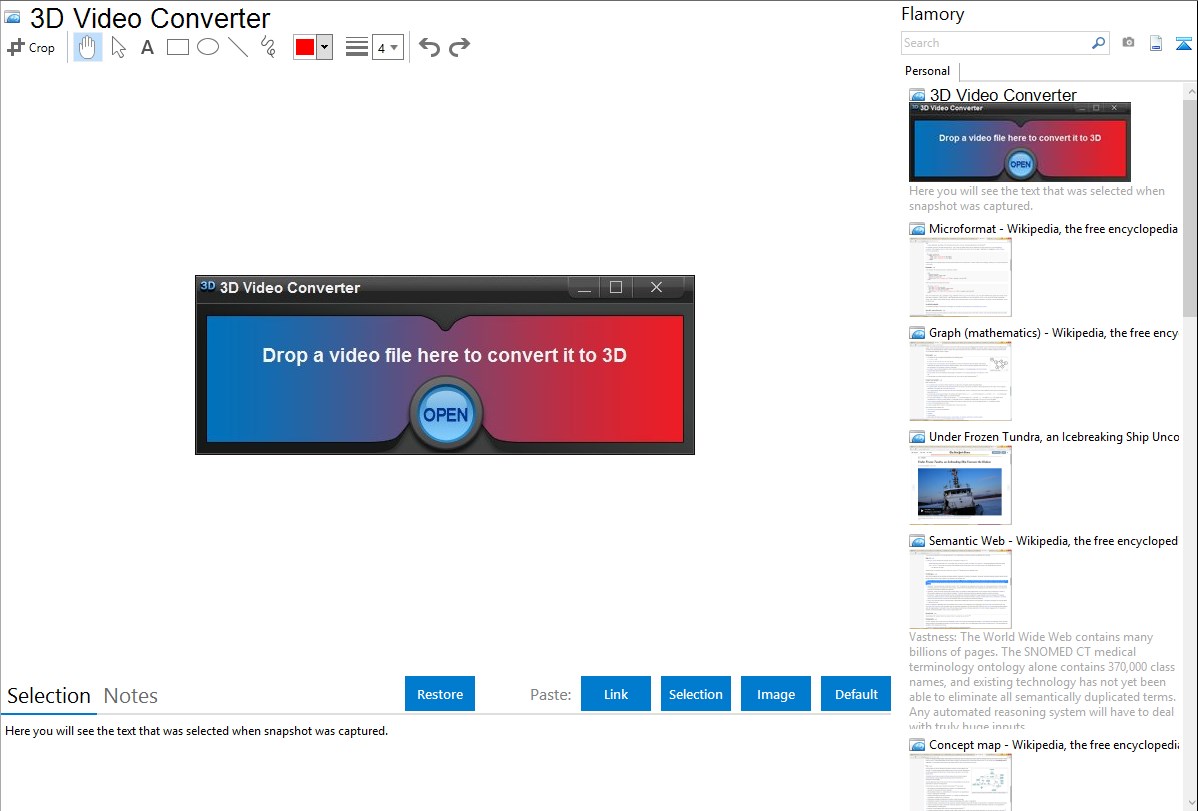Click the snapshot icon beside Microformat title
The image size is (1198, 811).
[917, 229]
